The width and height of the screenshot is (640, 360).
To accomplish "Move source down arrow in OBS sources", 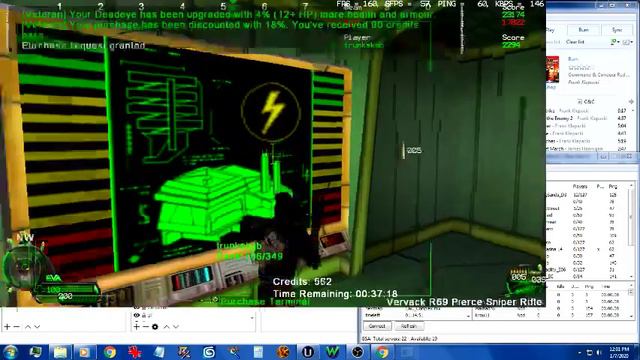I will tap(176, 327).
